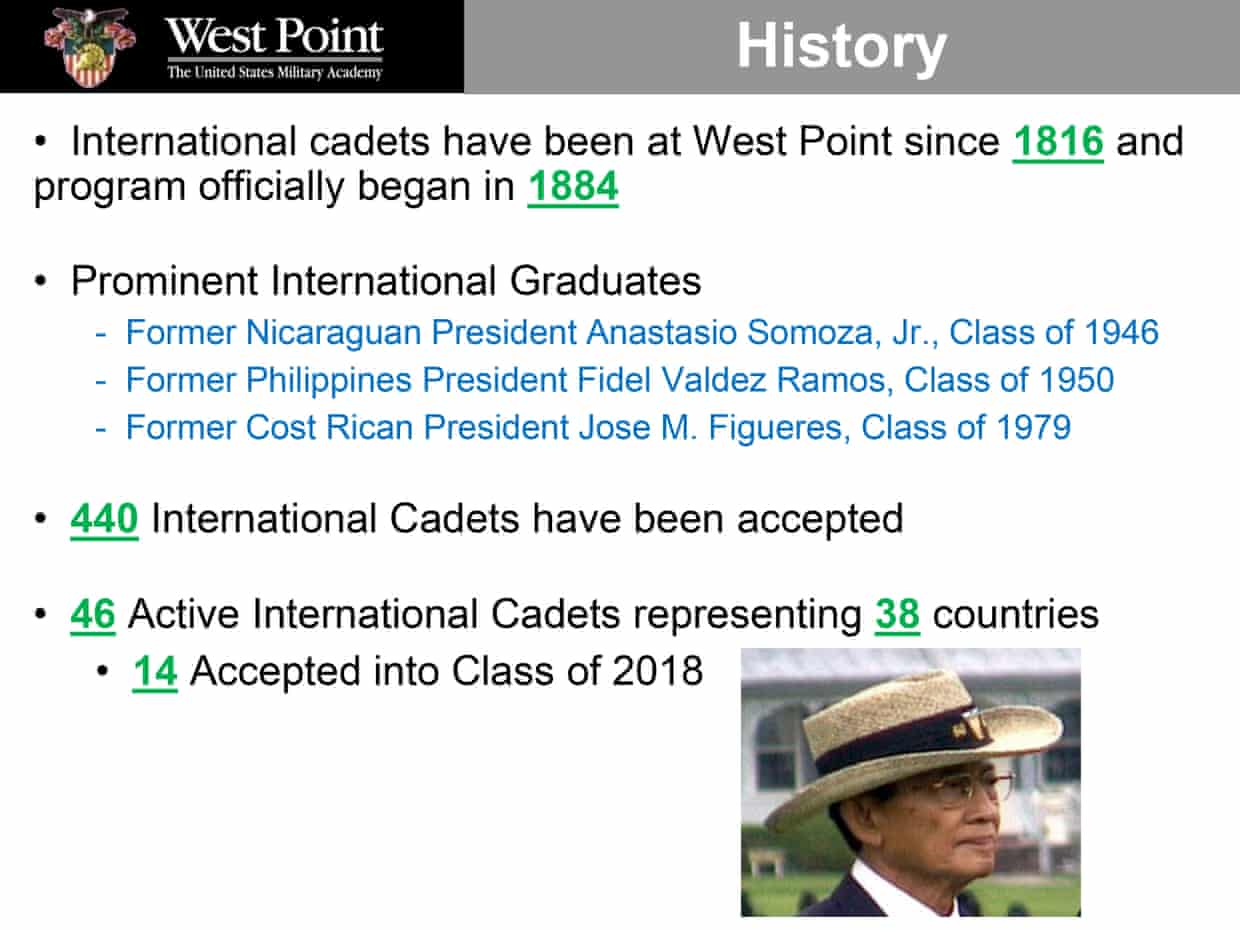Click the Jose M. Figueres line

click(597, 427)
